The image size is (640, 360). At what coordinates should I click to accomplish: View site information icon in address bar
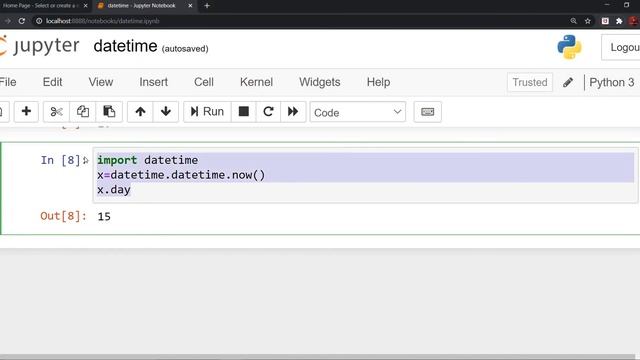click(x=39, y=21)
